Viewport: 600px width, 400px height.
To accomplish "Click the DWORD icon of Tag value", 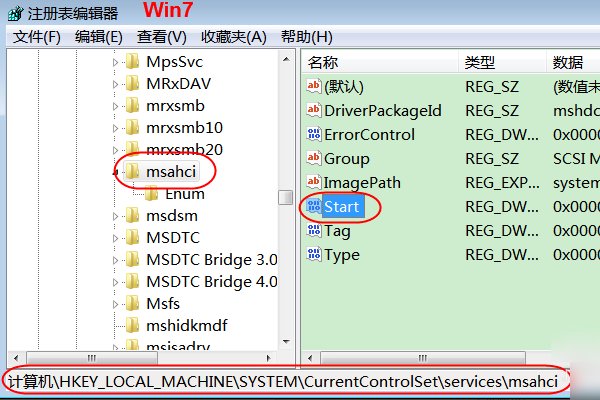I will coord(314,230).
